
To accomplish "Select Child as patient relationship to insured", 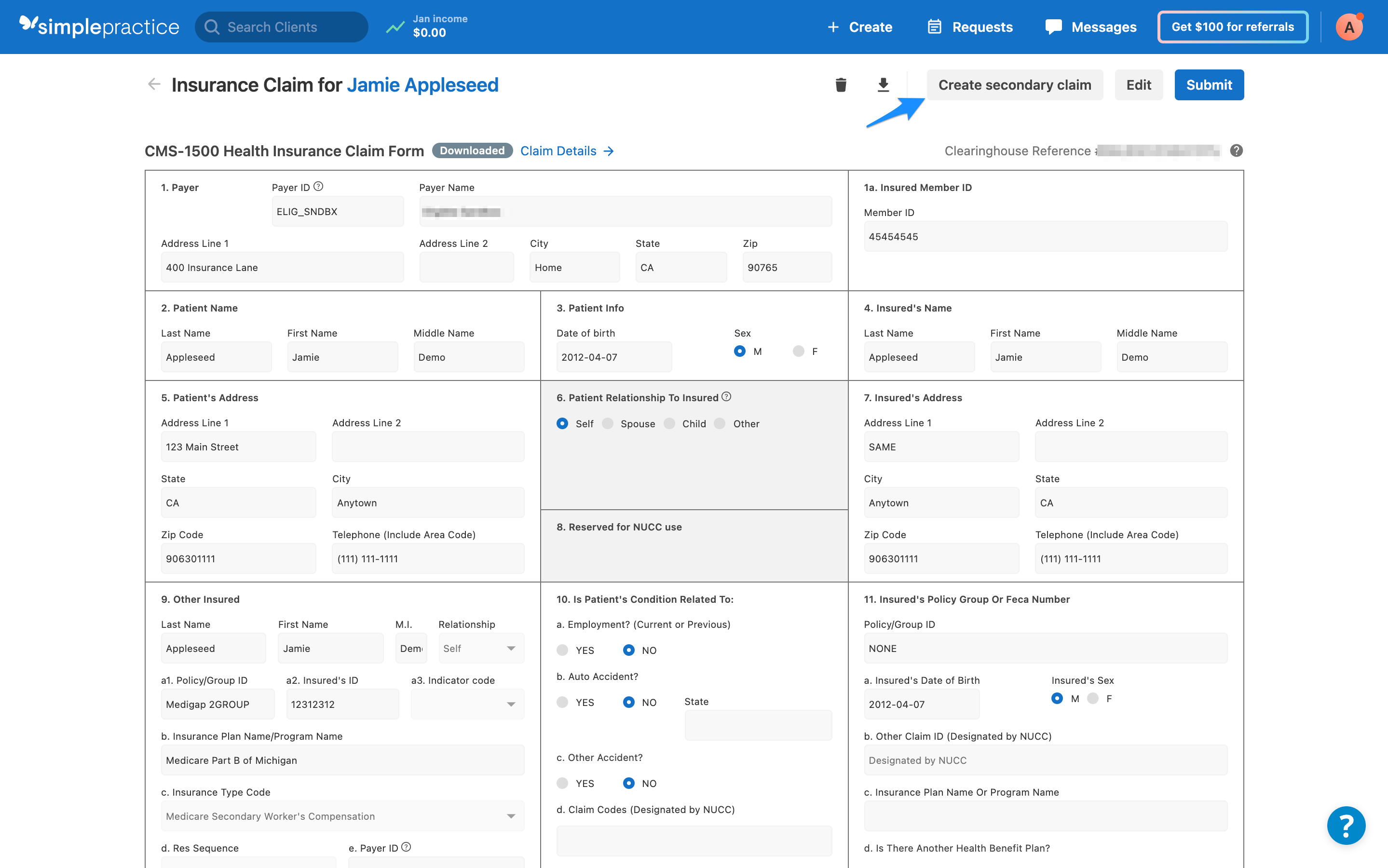I will click(669, 424).
